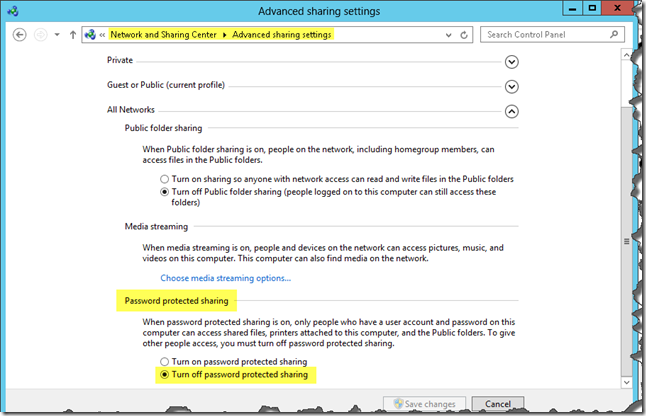Click the Password protected sharing heading
This screenshot has width=646, height=416.
(x=176, y=301)
